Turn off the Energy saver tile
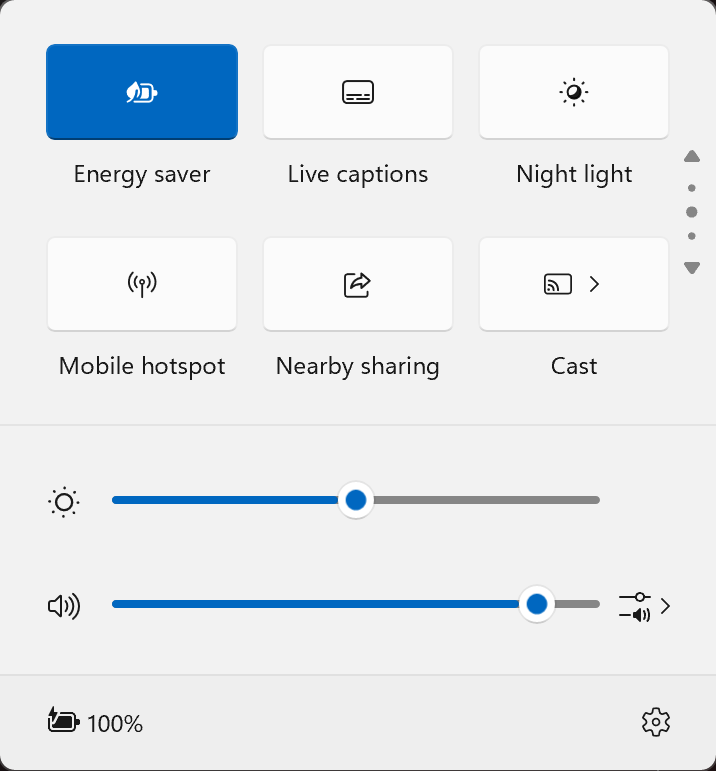 click(142, 92)
